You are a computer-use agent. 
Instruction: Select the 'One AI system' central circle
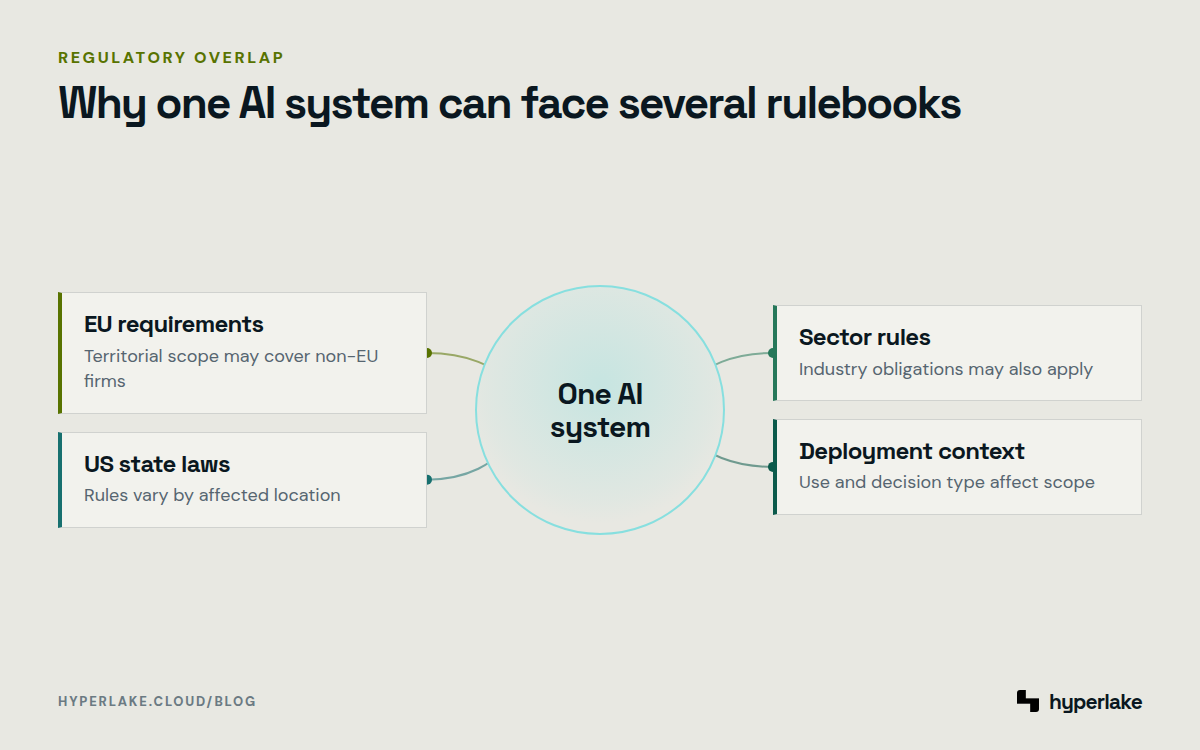click(x=600, y=409)
